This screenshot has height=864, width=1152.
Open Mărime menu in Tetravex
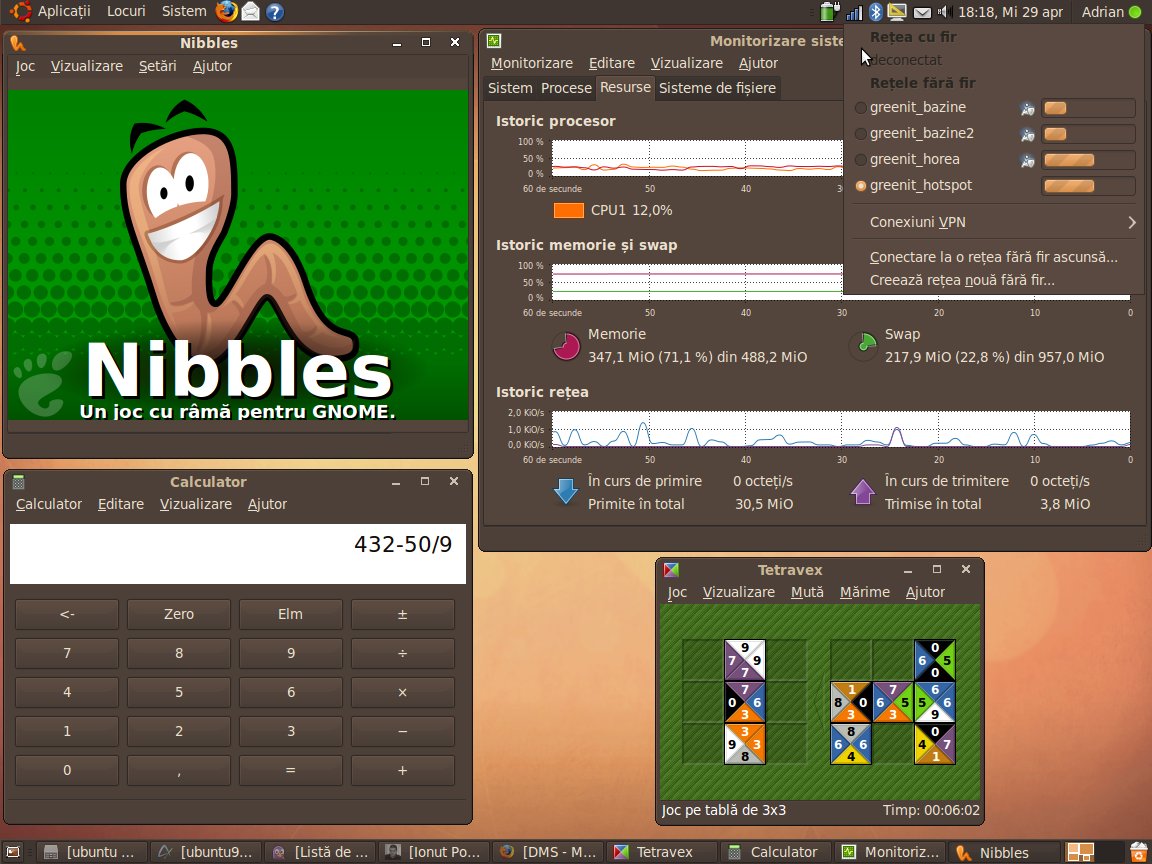coord(865,592)
